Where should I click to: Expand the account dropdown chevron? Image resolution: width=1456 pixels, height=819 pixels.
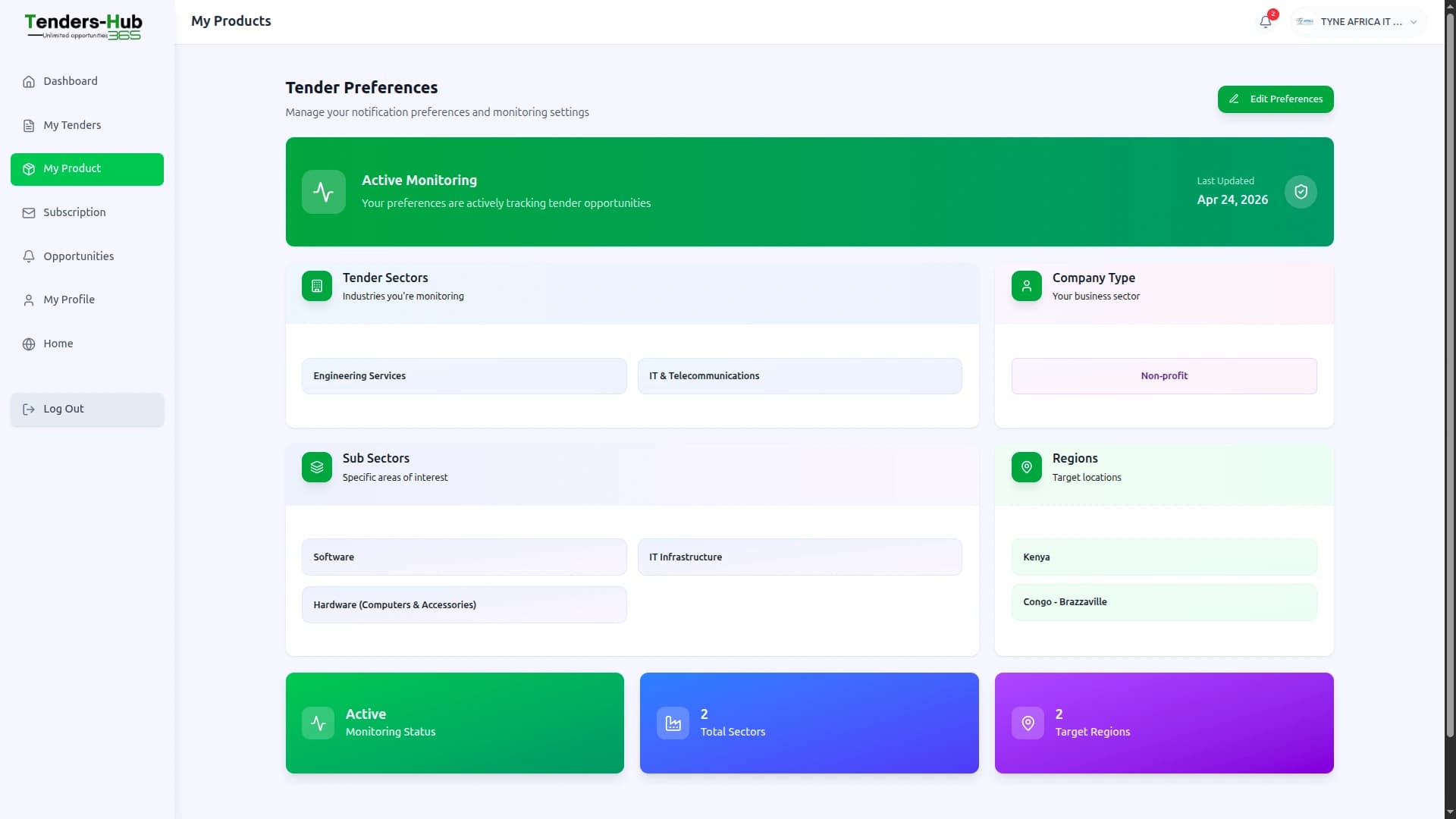(x=1414, y=22)
